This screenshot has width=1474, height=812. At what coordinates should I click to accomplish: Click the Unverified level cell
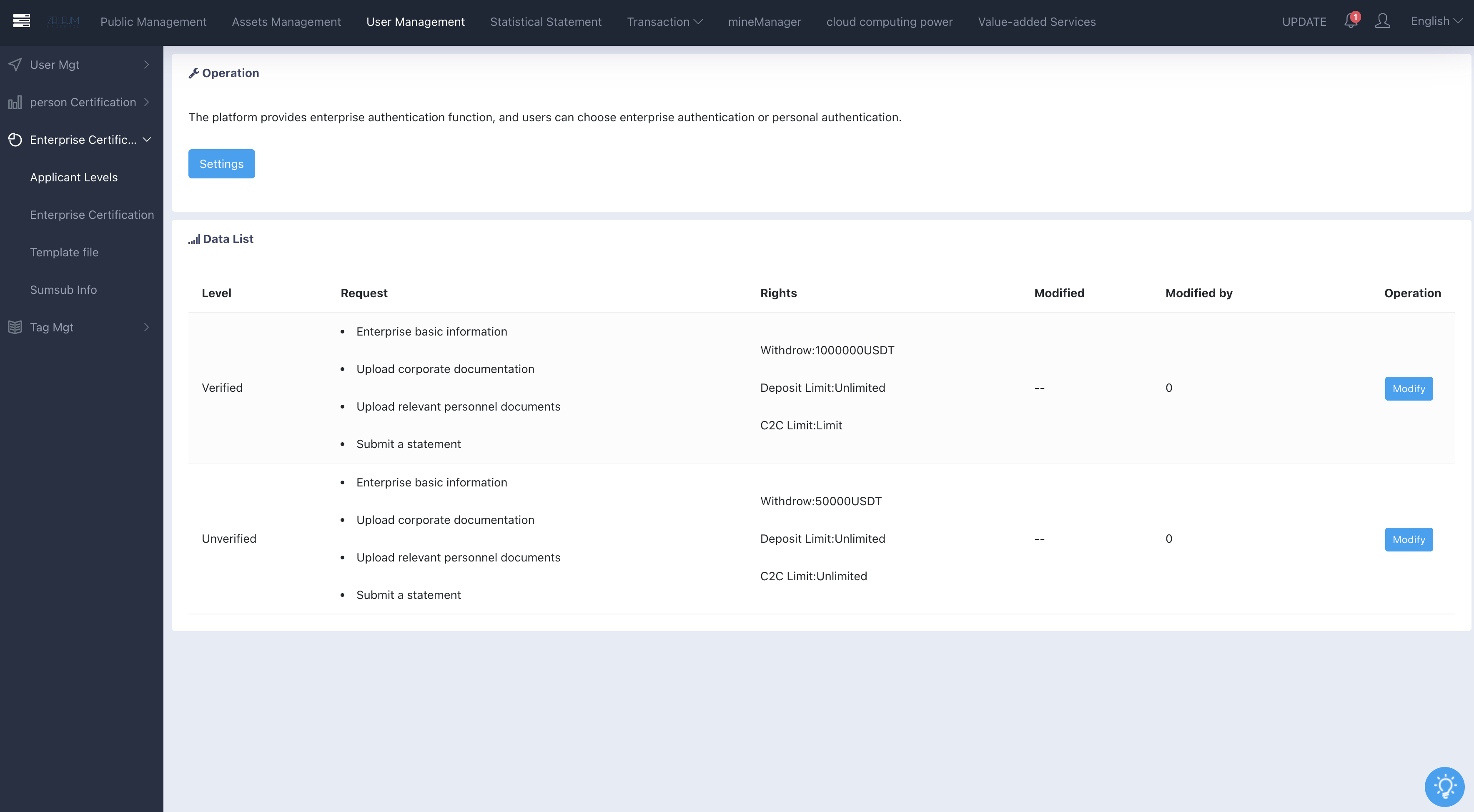point(229,539)
